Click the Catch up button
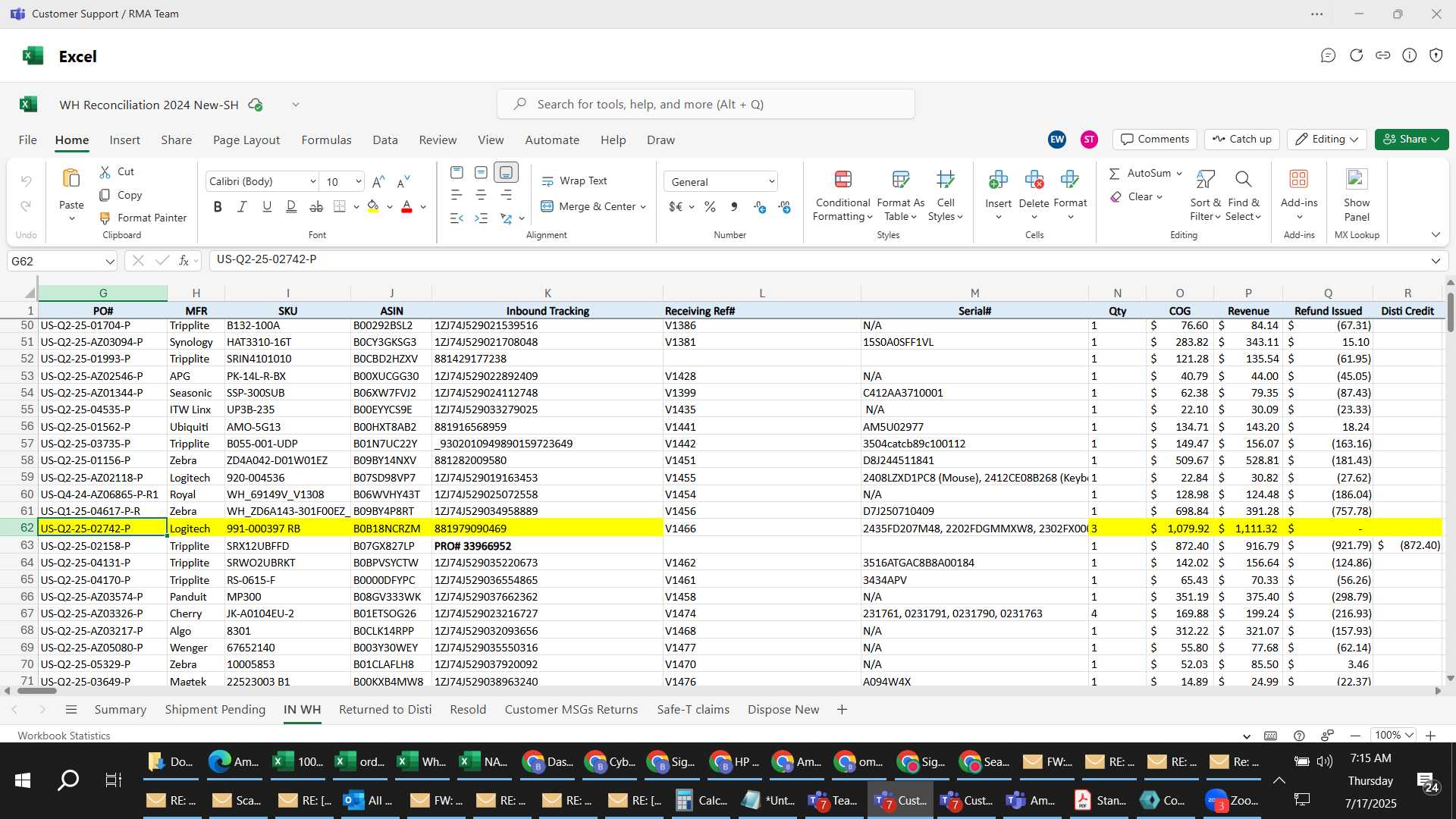This screenshot has height=819, width=1456. [1242, 140]
